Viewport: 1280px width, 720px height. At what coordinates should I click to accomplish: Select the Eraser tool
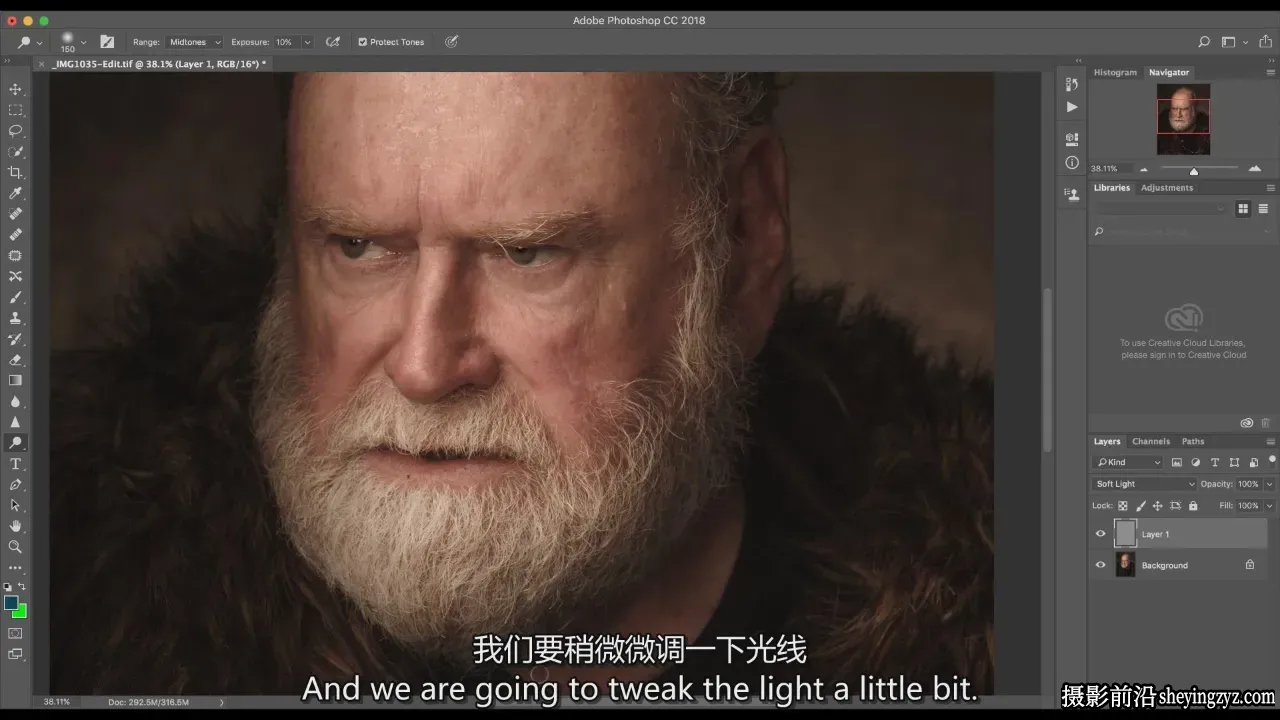tap(15, 360)
